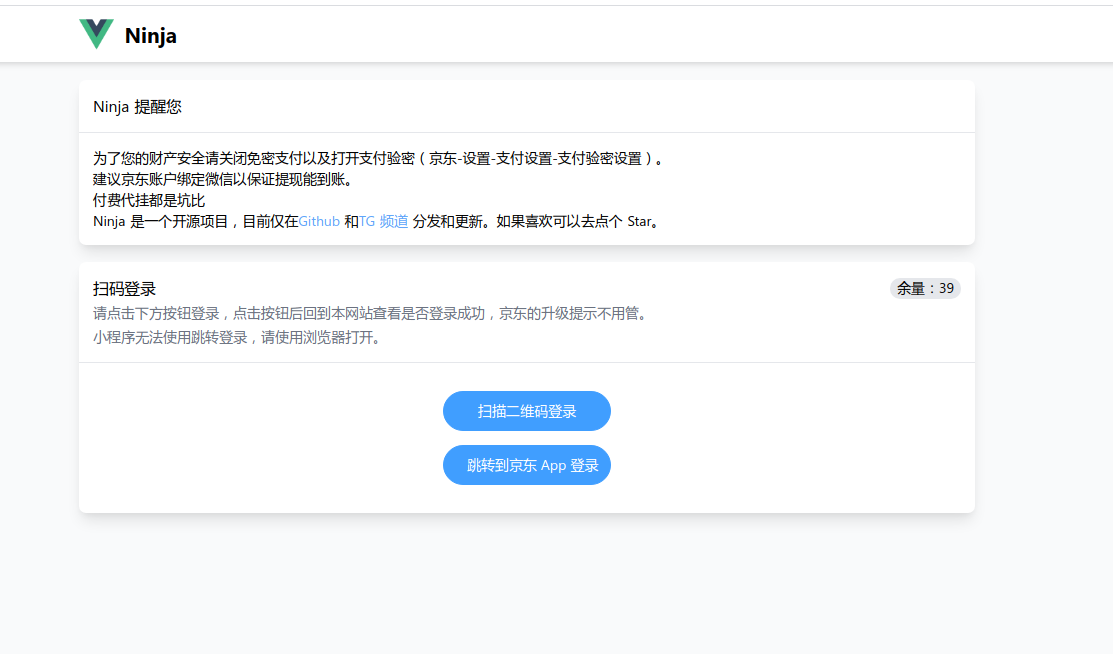Open the Github link

[319, 222]
